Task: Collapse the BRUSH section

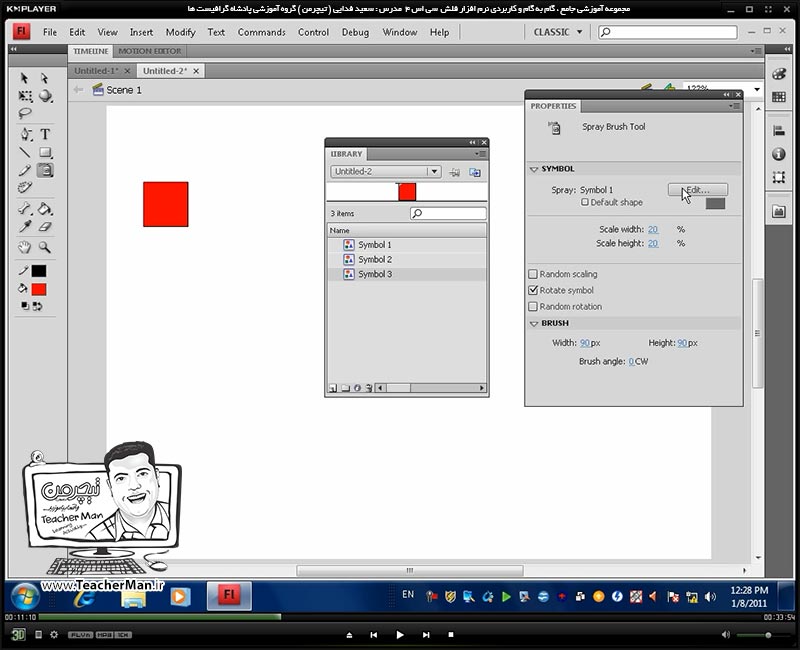Action: click(x=534, y=323)
